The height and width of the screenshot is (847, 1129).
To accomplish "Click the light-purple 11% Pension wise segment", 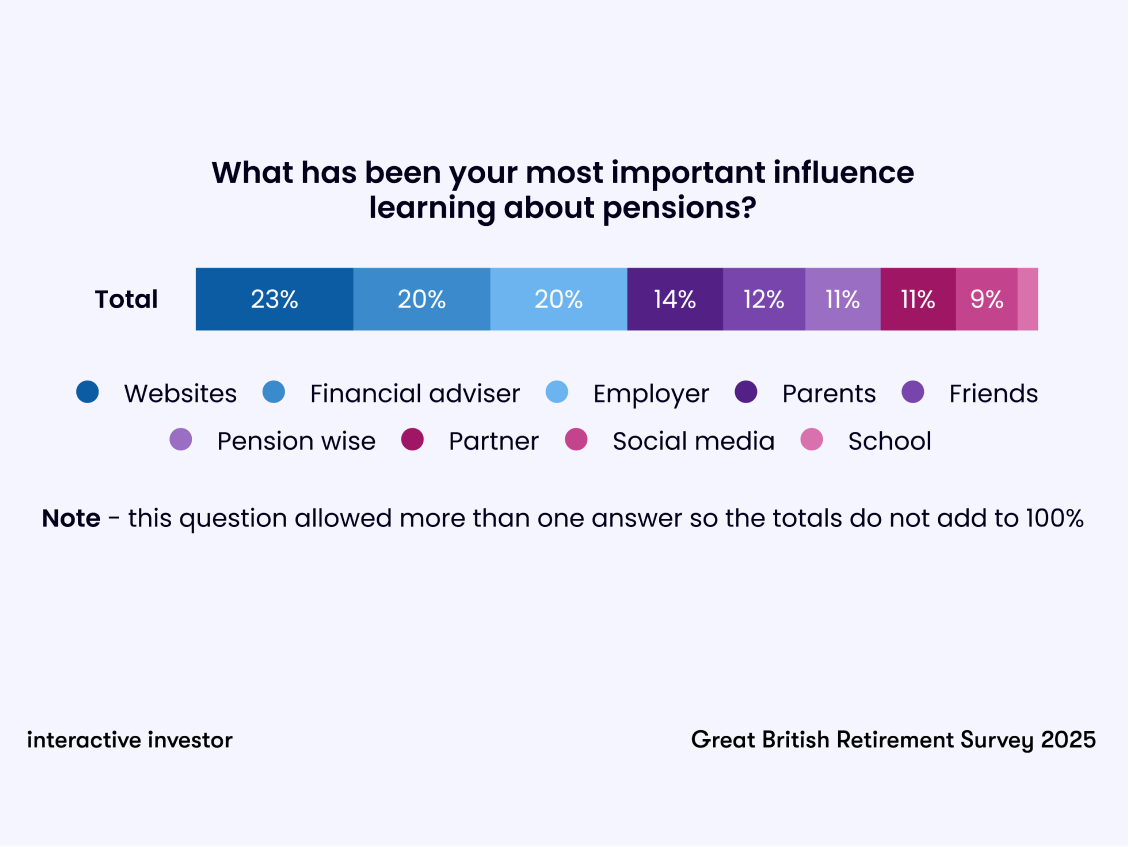I will tap(843, 299).
